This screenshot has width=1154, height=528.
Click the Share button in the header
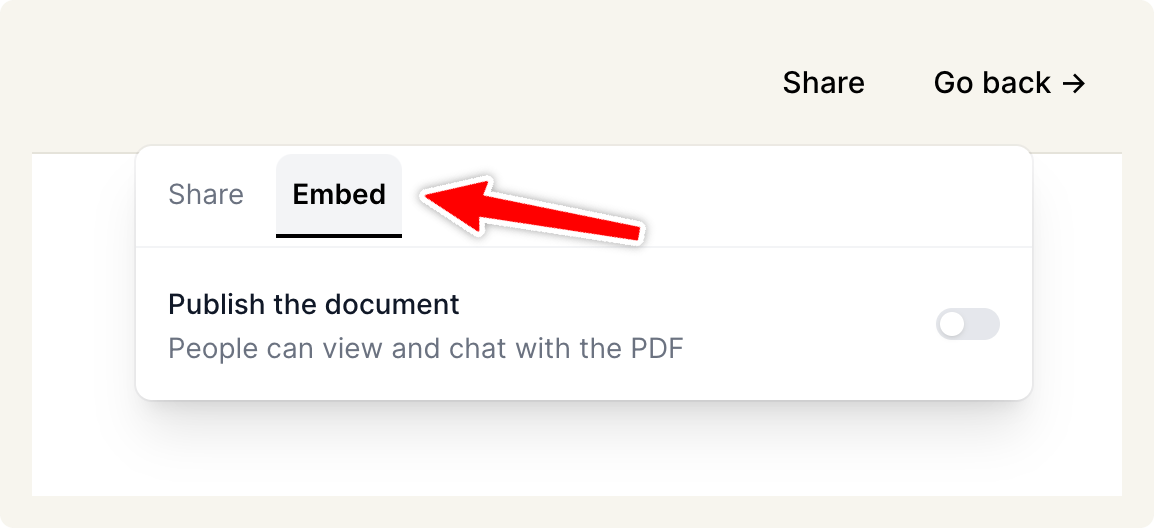(x=823, y=83)
